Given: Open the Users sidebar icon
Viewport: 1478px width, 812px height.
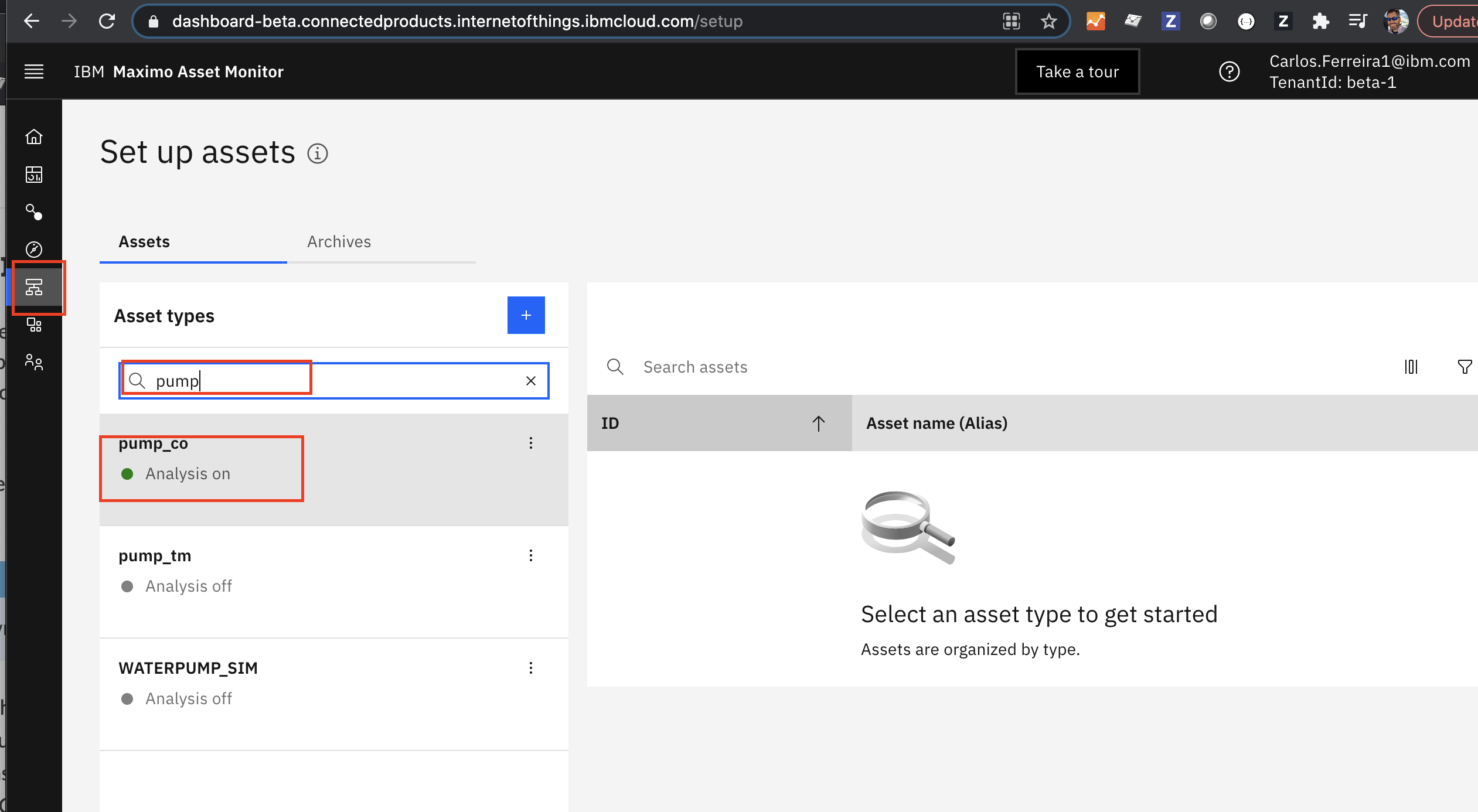Looking at the screenshot, I should 34,363.
